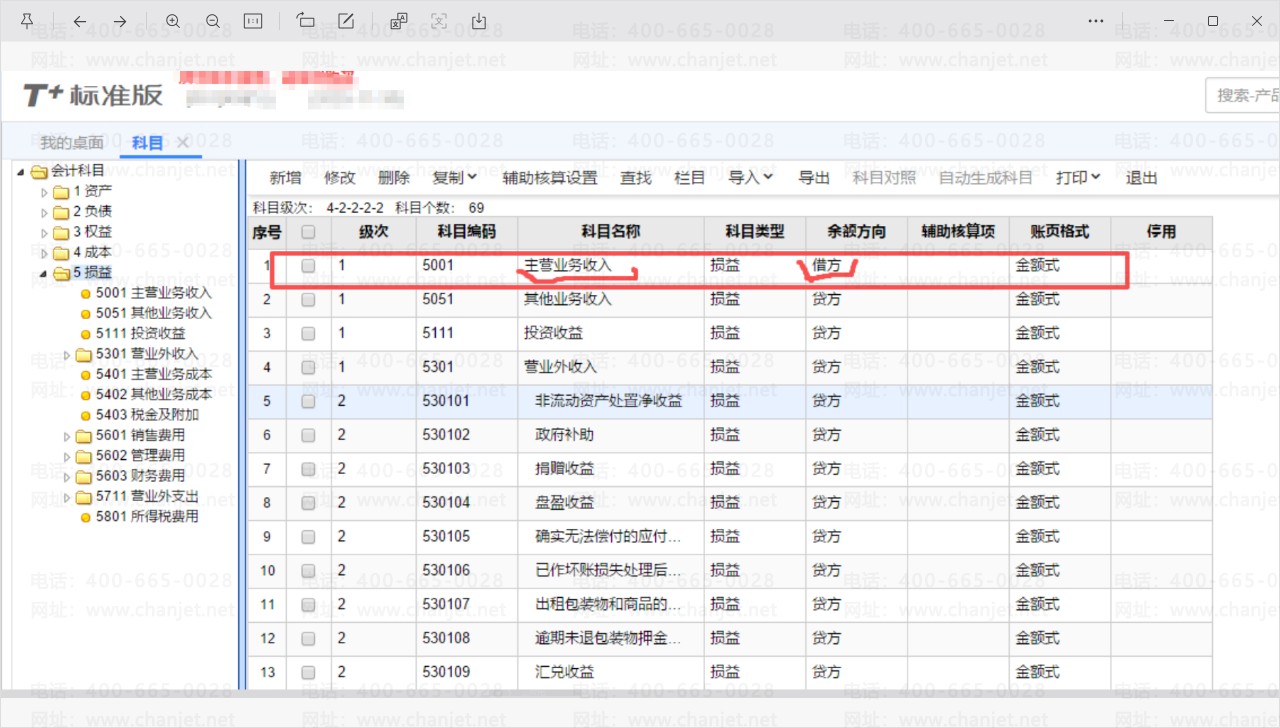Open the image edit pencil tool
Screen dimensions: 1280x728
tap(346, 21)
